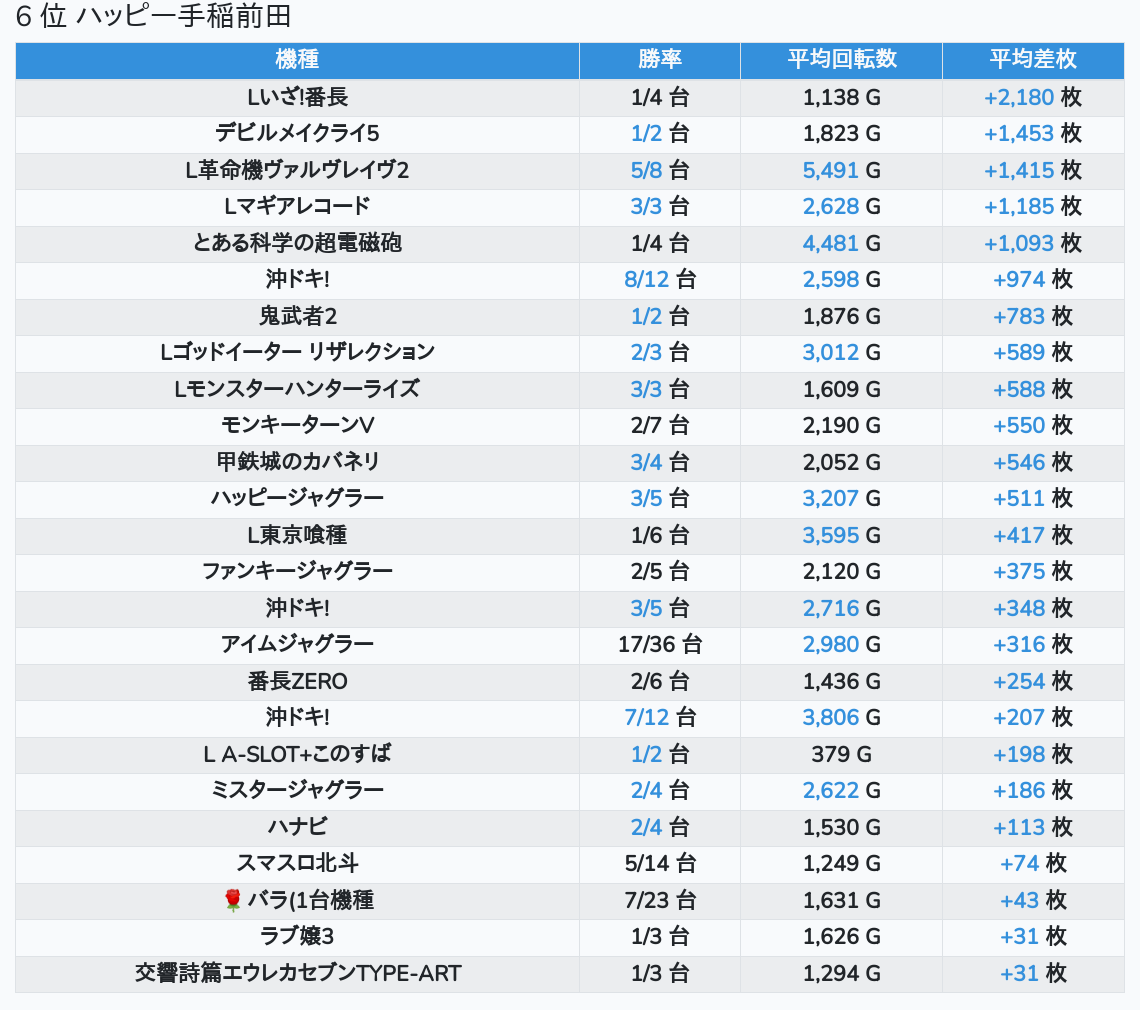This screenshot has height=1010, width=1140.
Task: Select the Lいざ!番長 machine row
Action: (297, 97)
